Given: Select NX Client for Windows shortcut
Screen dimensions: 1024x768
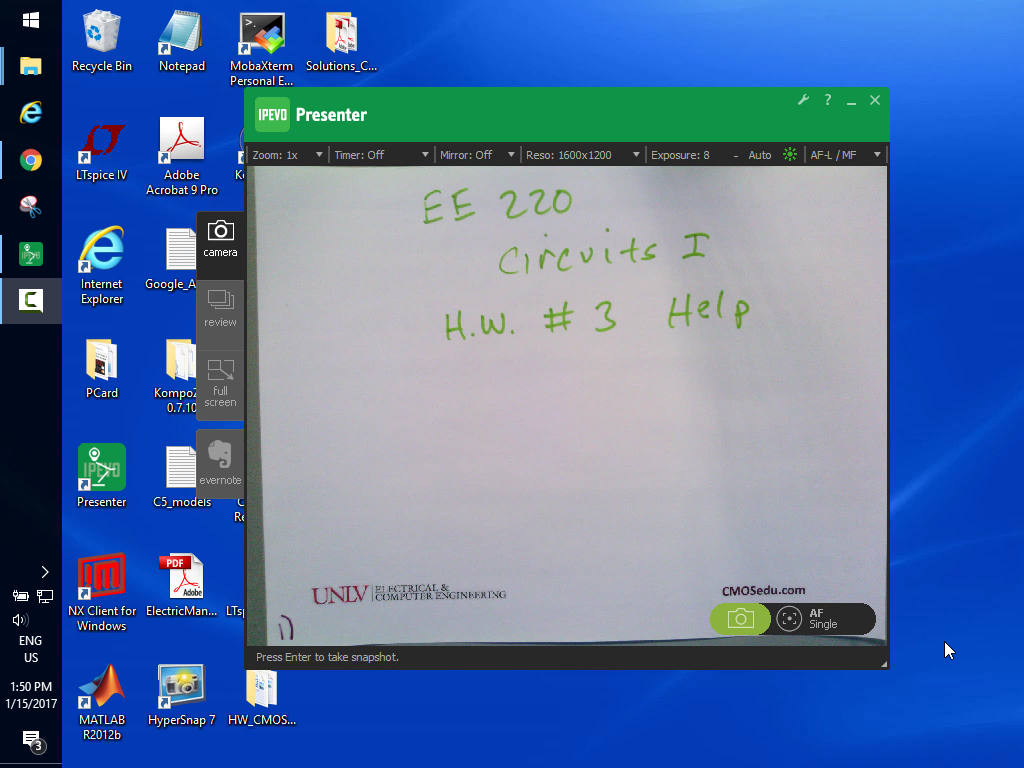Looking at the screenshot, I should coord(102,593).
